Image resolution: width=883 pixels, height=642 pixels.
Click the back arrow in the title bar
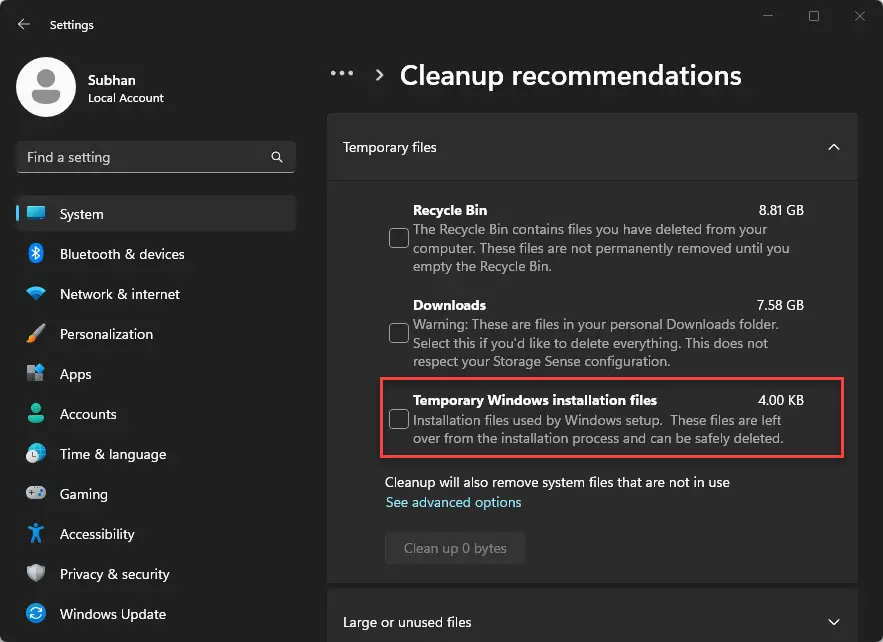[22, 24]
